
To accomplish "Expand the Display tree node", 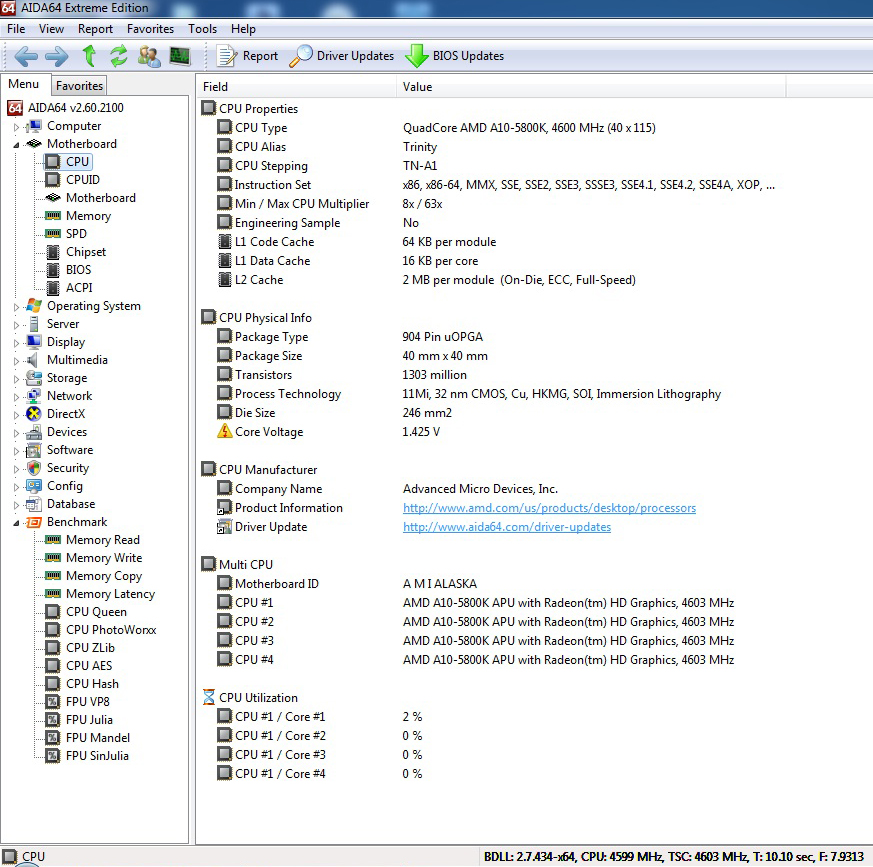I will [16, 343].
